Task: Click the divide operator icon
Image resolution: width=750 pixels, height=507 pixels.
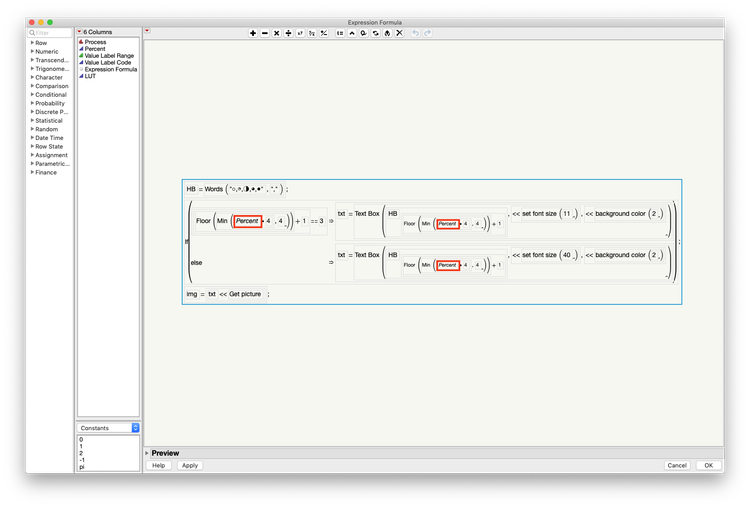Action: coord(288,33)
